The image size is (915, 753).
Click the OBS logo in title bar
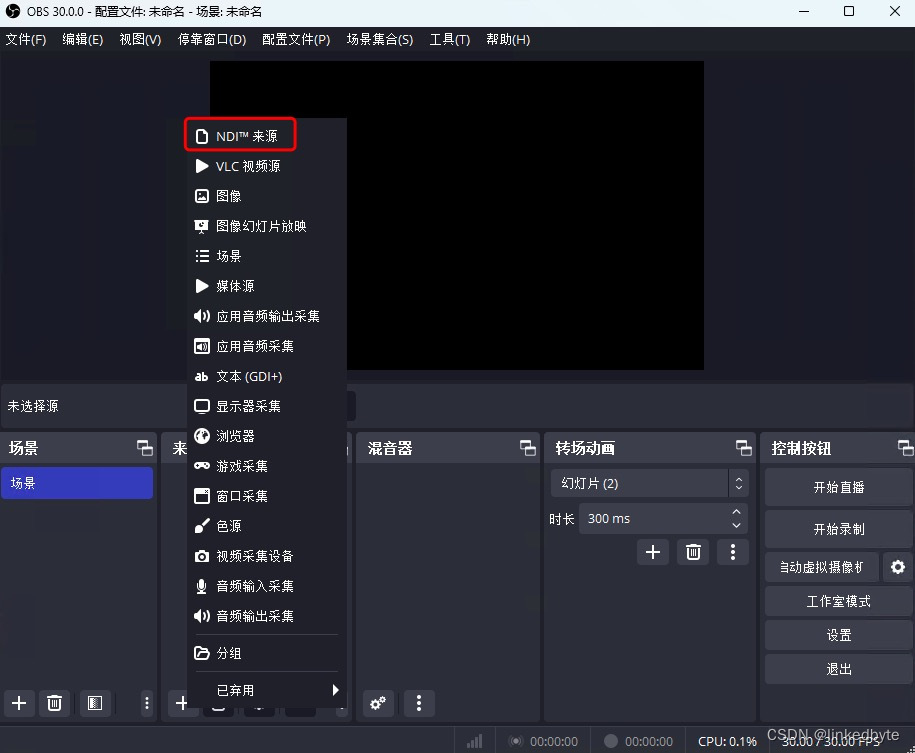pyautogui.click(x=12, y=12)
